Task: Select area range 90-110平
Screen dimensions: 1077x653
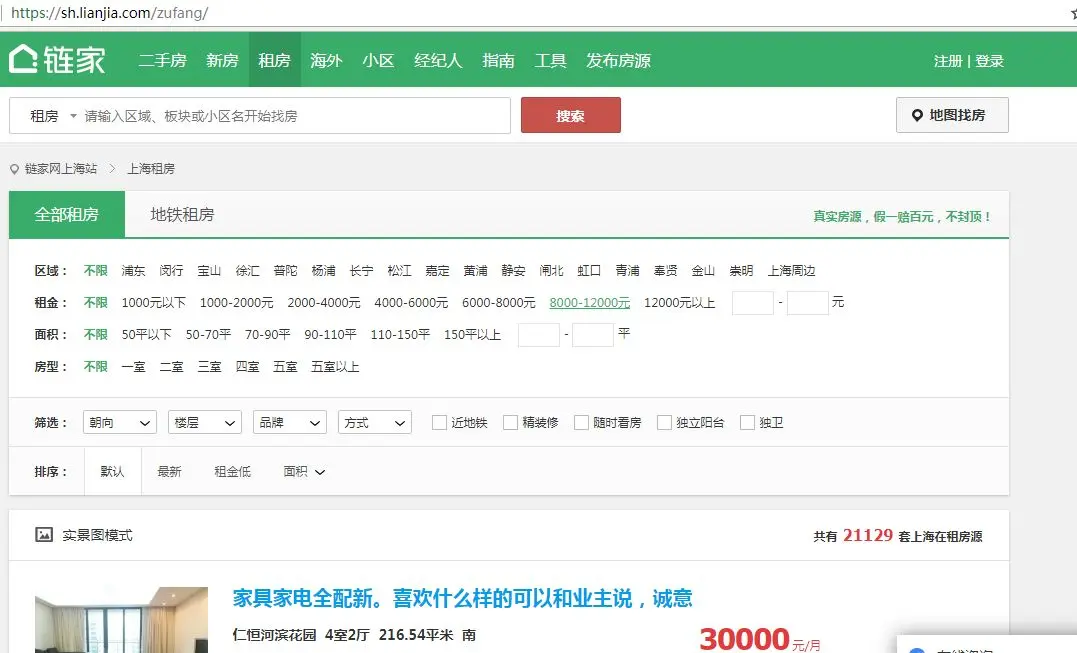Action: (330, 335)
